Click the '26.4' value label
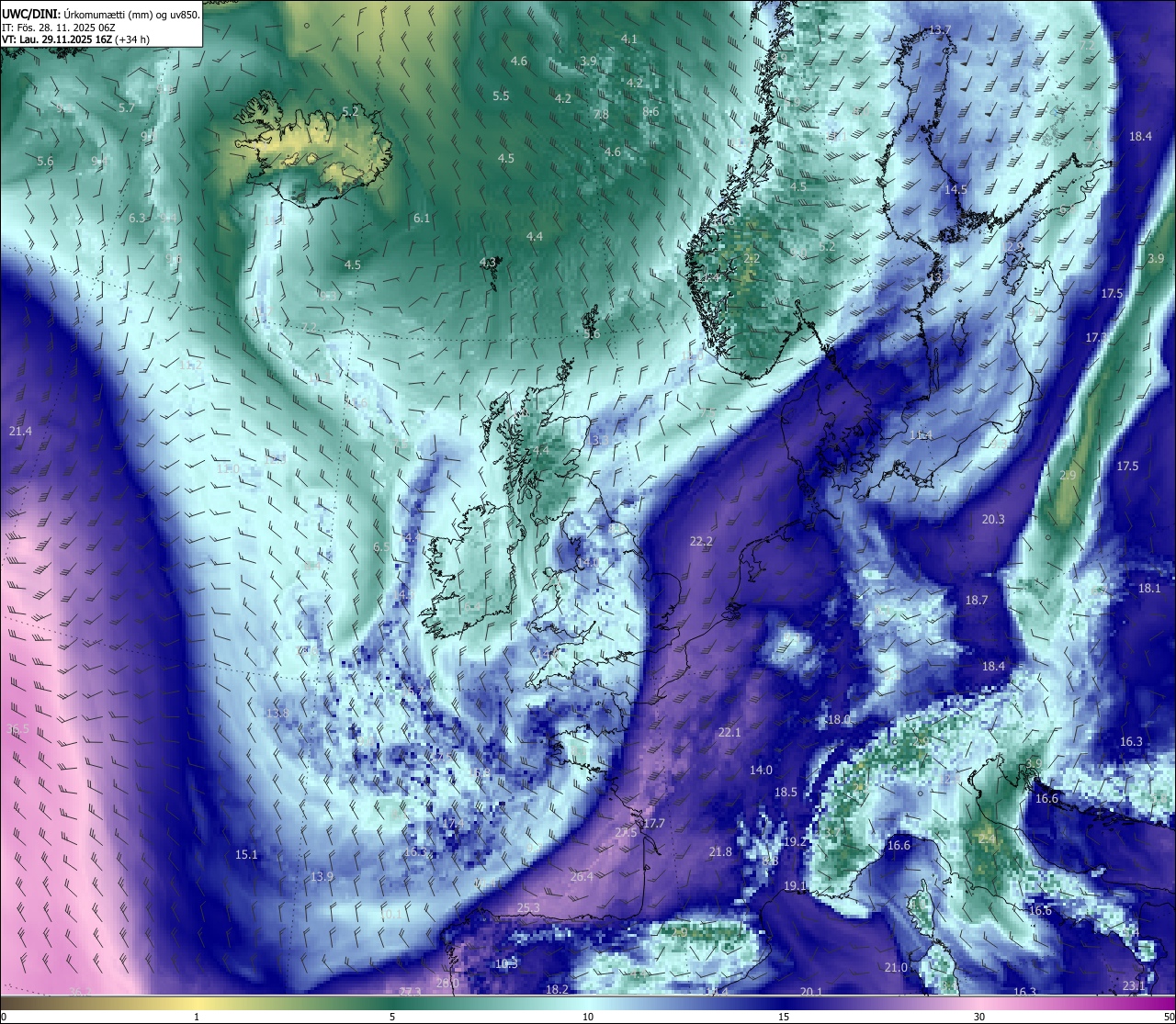 pos(582,877)
